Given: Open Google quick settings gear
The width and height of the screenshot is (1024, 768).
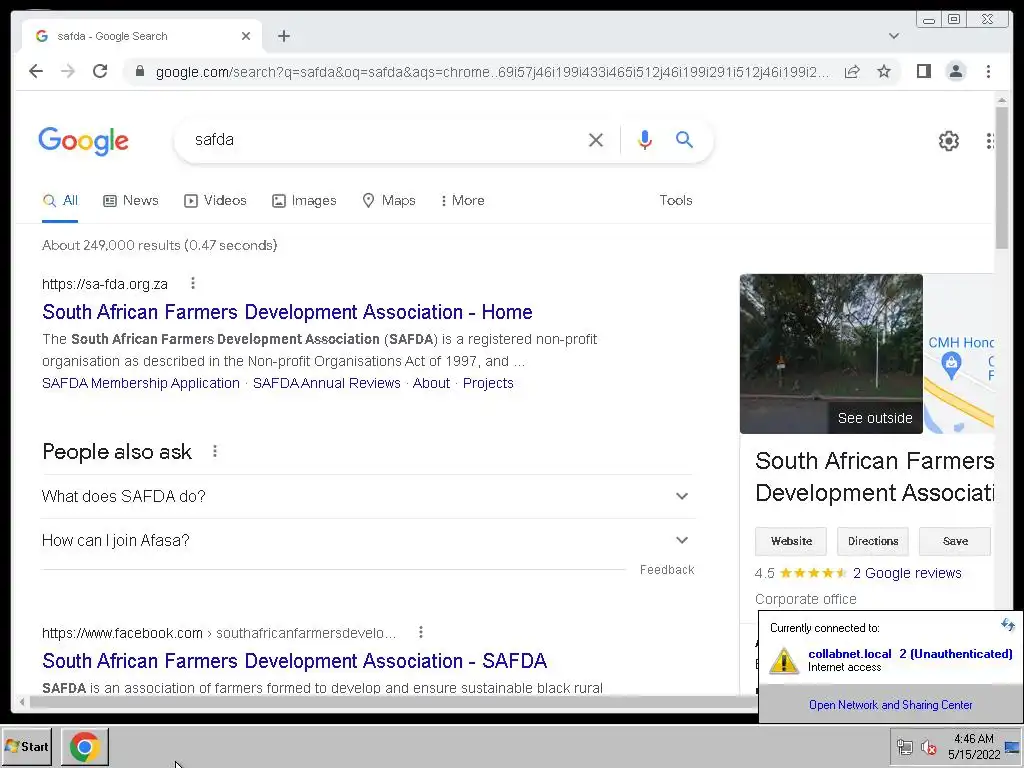Looking at the screenshot, I should pos(949,140).
